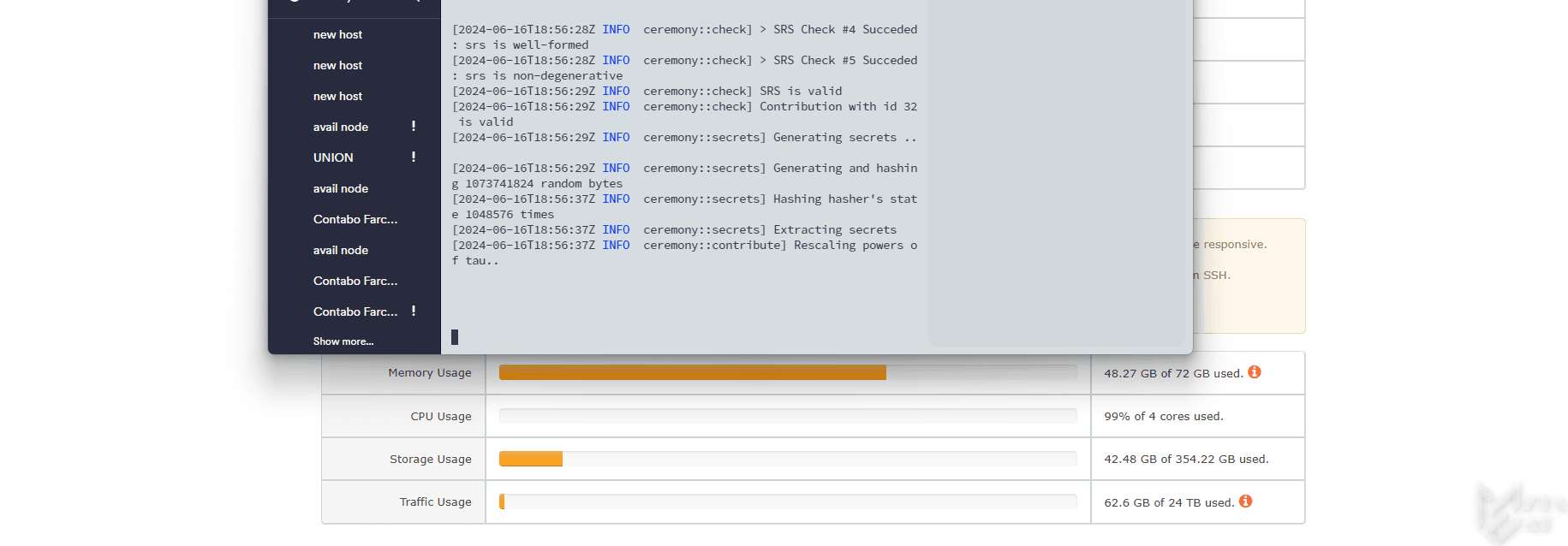Click the Memory Usage row label
Viewport: 1568px width, 546px height.
(429, 373)
